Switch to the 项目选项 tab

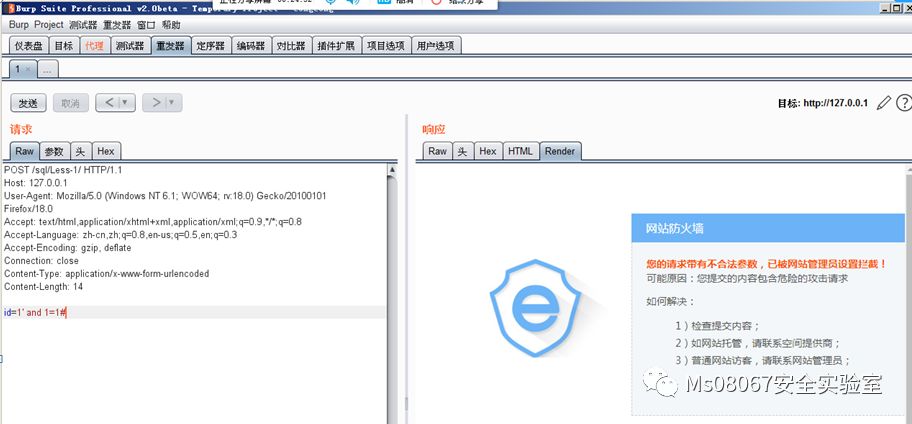pos(386,46)
